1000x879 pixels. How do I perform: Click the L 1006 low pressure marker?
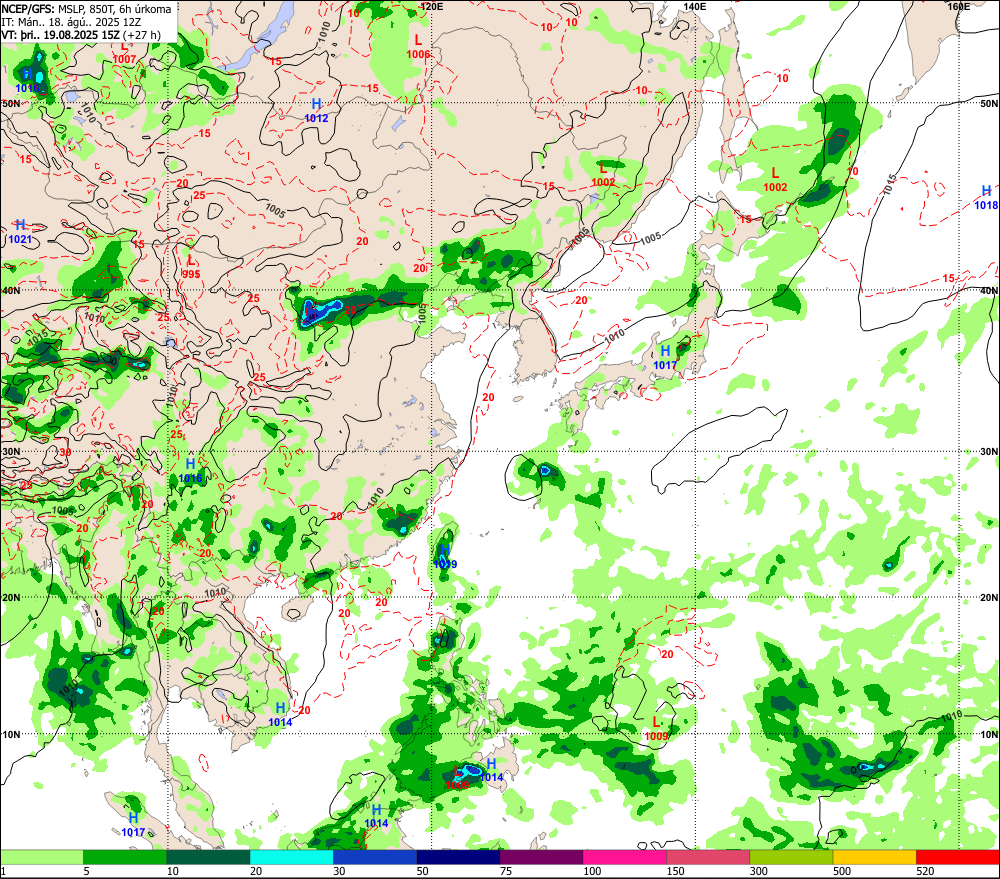pyautogui.click(x=418, y=47)
